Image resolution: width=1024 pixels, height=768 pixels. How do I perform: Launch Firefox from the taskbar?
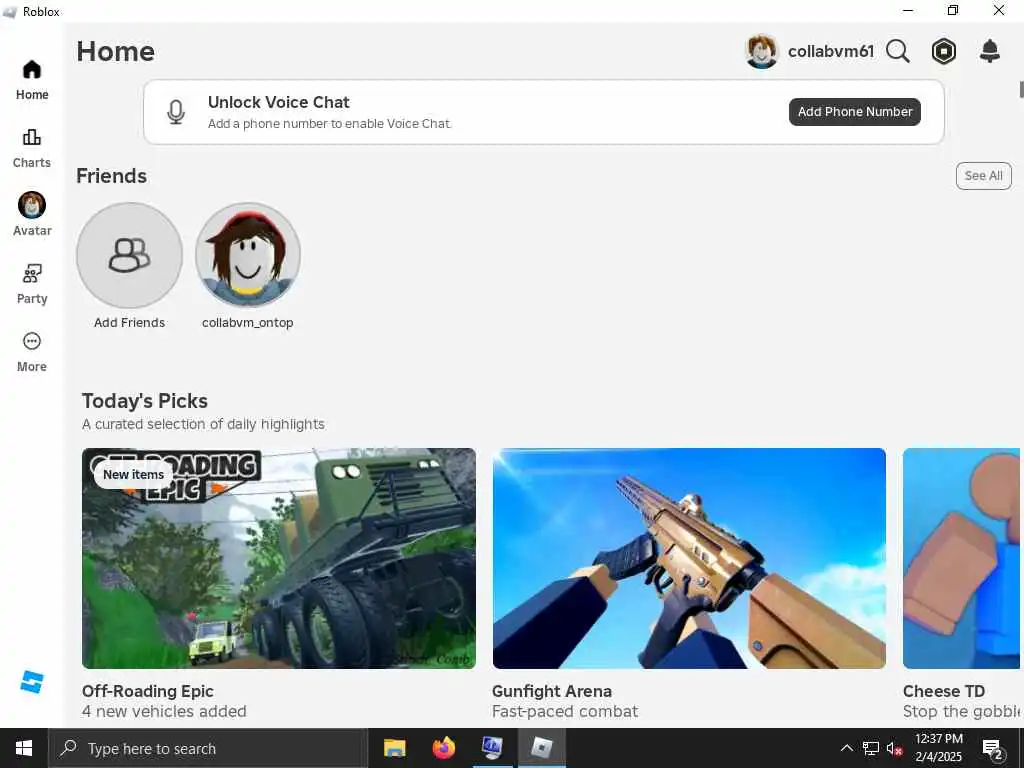(443, 748)
